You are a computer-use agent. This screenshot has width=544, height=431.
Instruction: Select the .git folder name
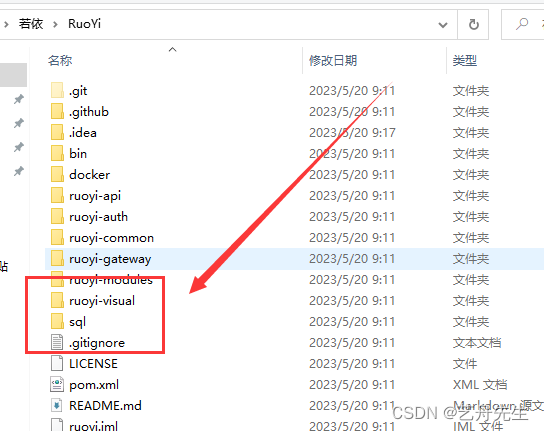point(78,91)
